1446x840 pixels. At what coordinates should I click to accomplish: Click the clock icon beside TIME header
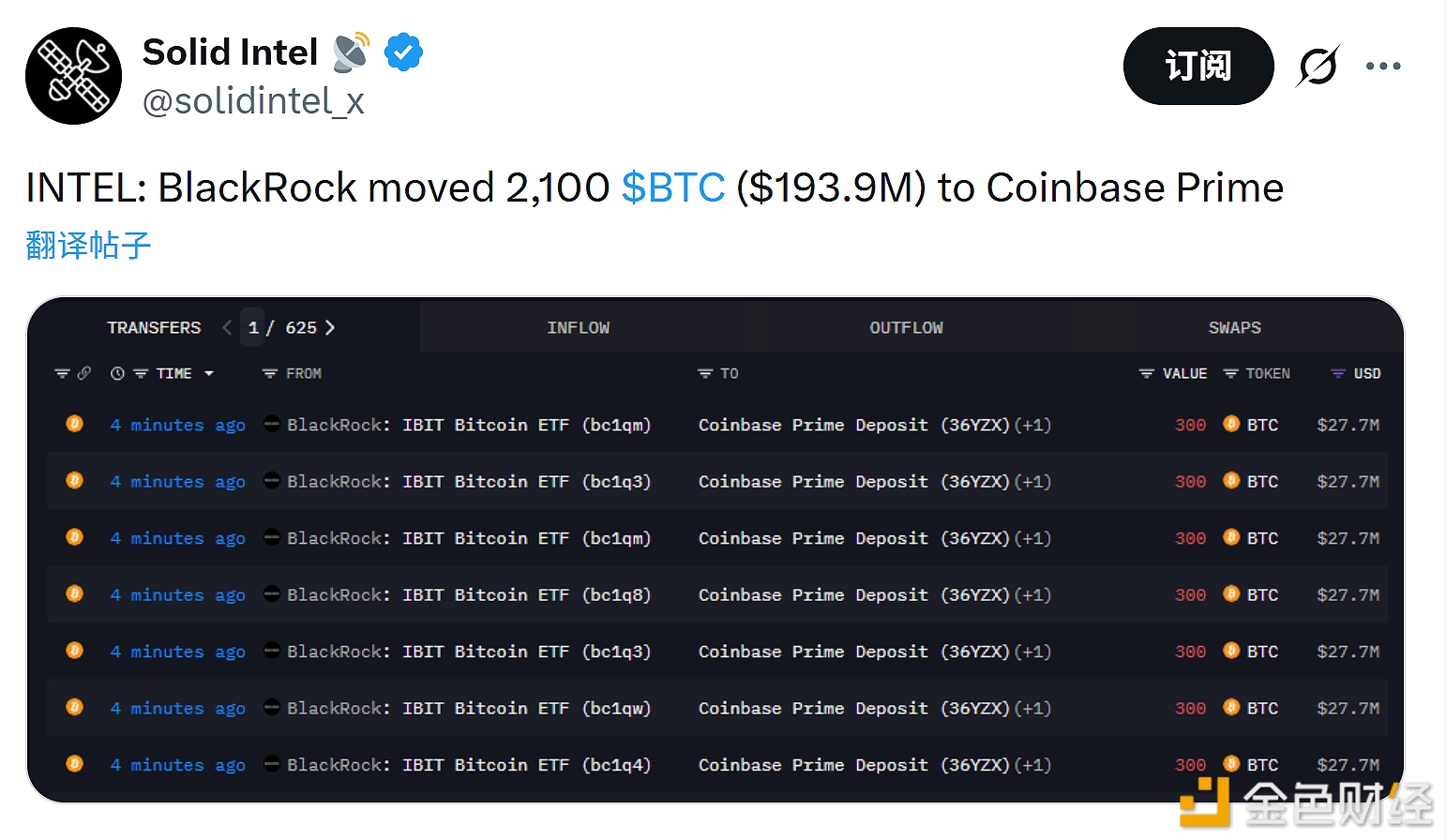click(116, 373)
